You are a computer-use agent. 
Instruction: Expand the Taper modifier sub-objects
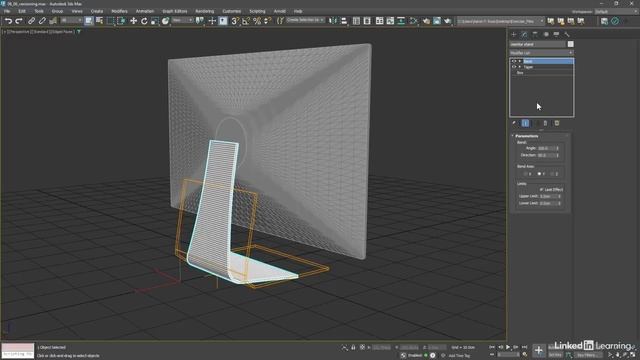(520, 67)
